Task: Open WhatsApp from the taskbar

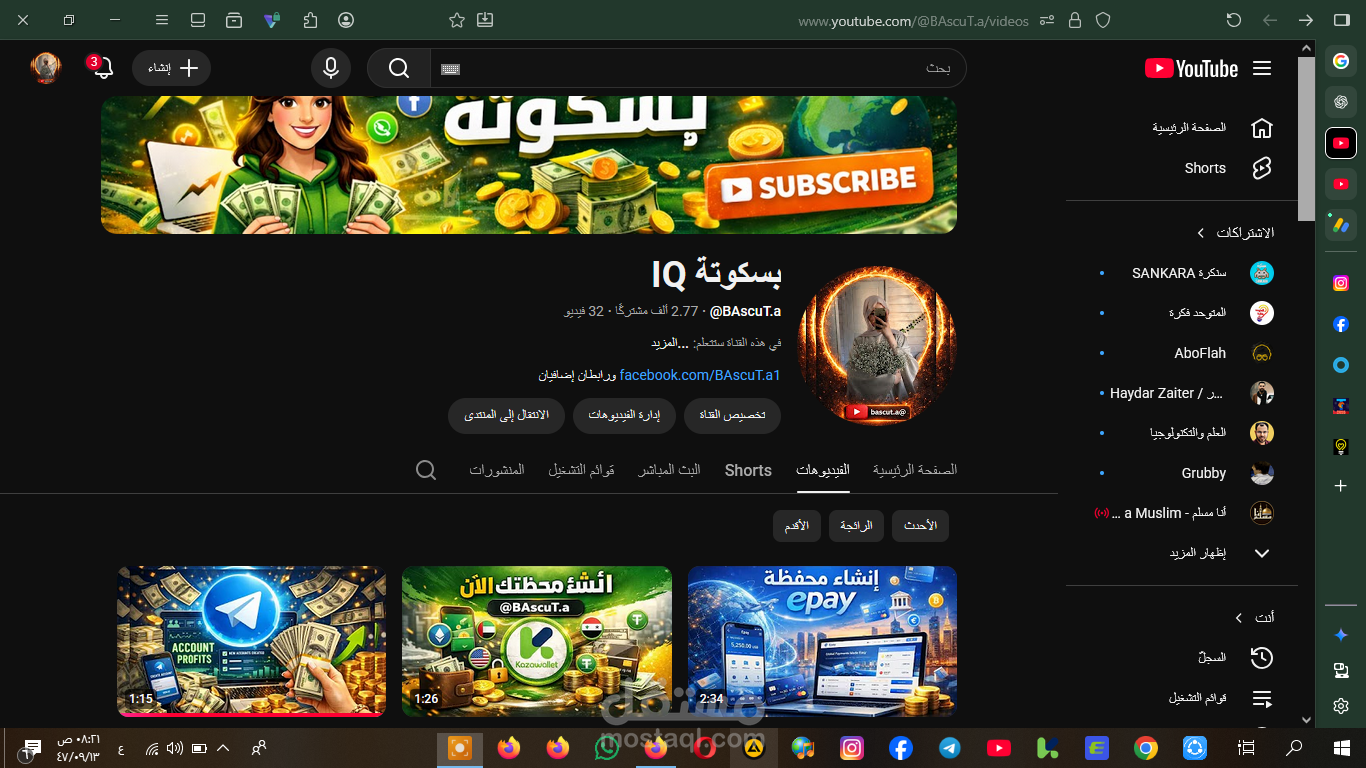Action: pos(607,747)
